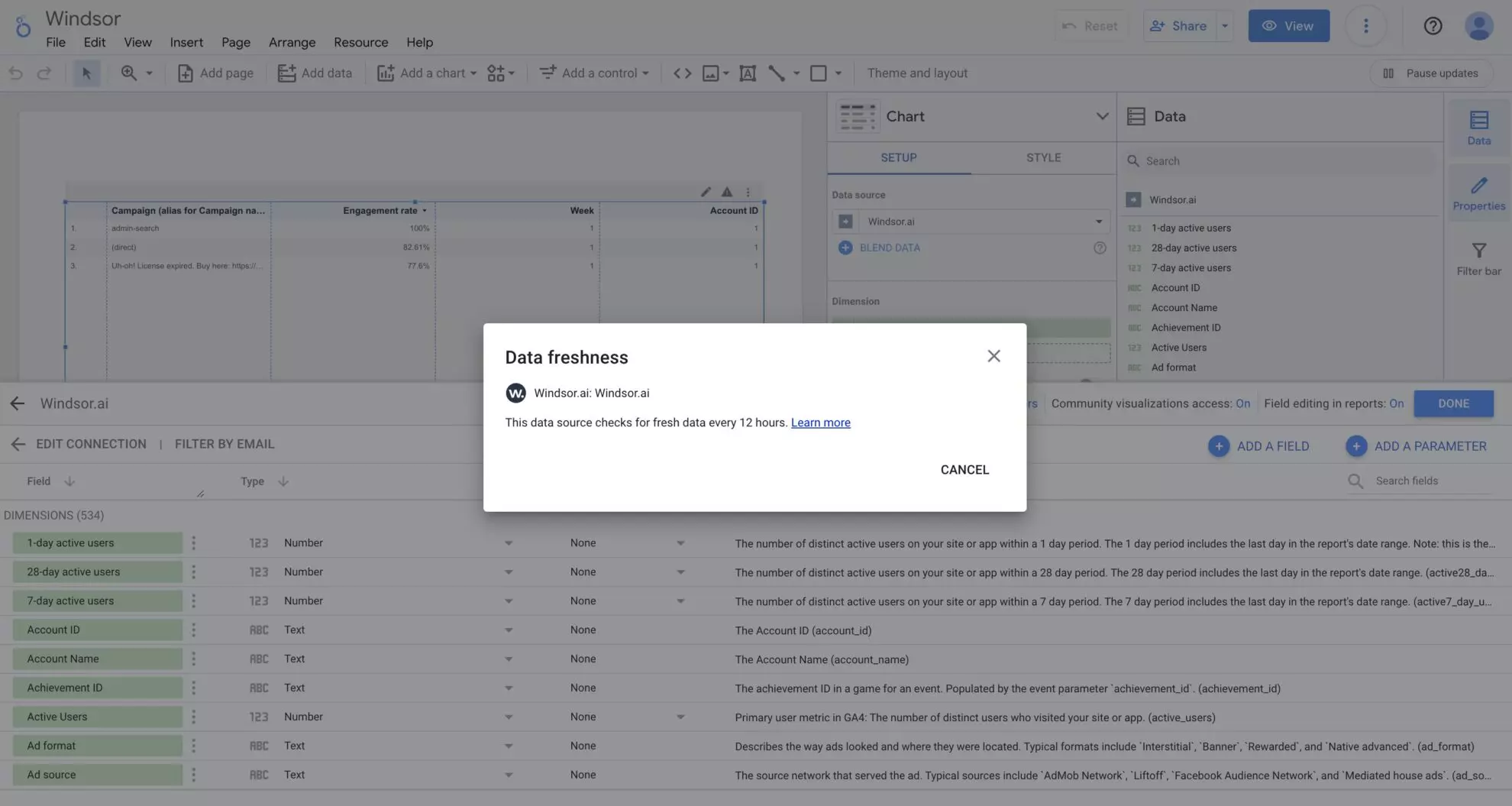
Task: Open the three-dot more options menu
Action: click(x=1365, y=26)
